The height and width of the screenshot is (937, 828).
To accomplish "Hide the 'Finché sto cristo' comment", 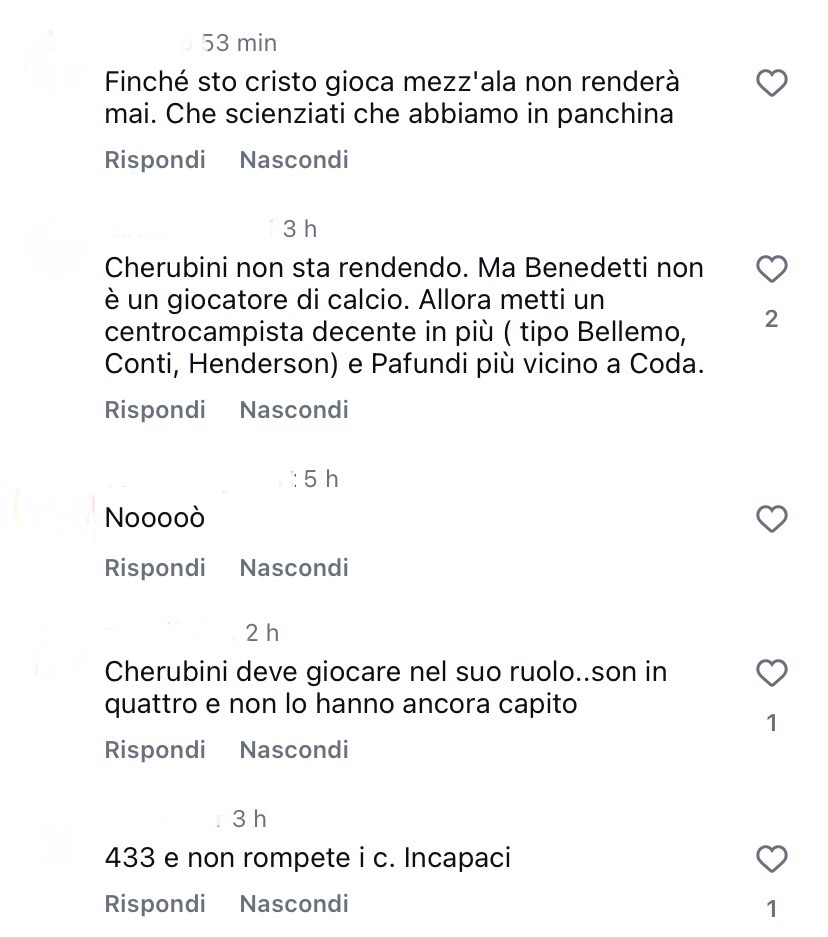I will pyautogui.click(x=294, y=160).
